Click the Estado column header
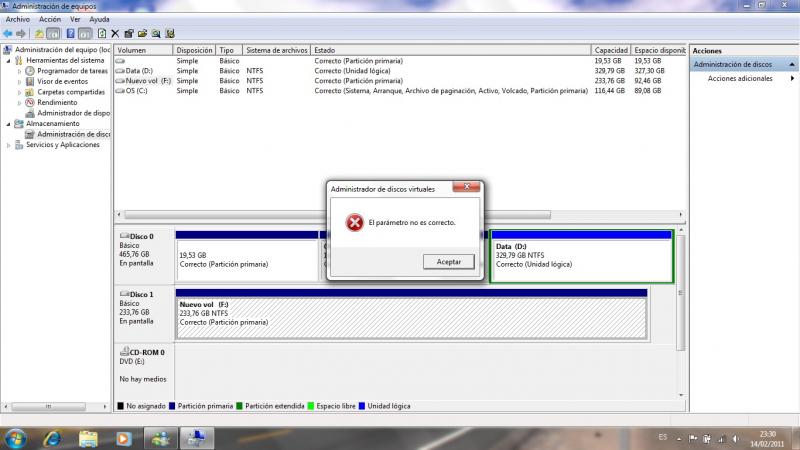800x450 pixels. (x=451, y=50)
